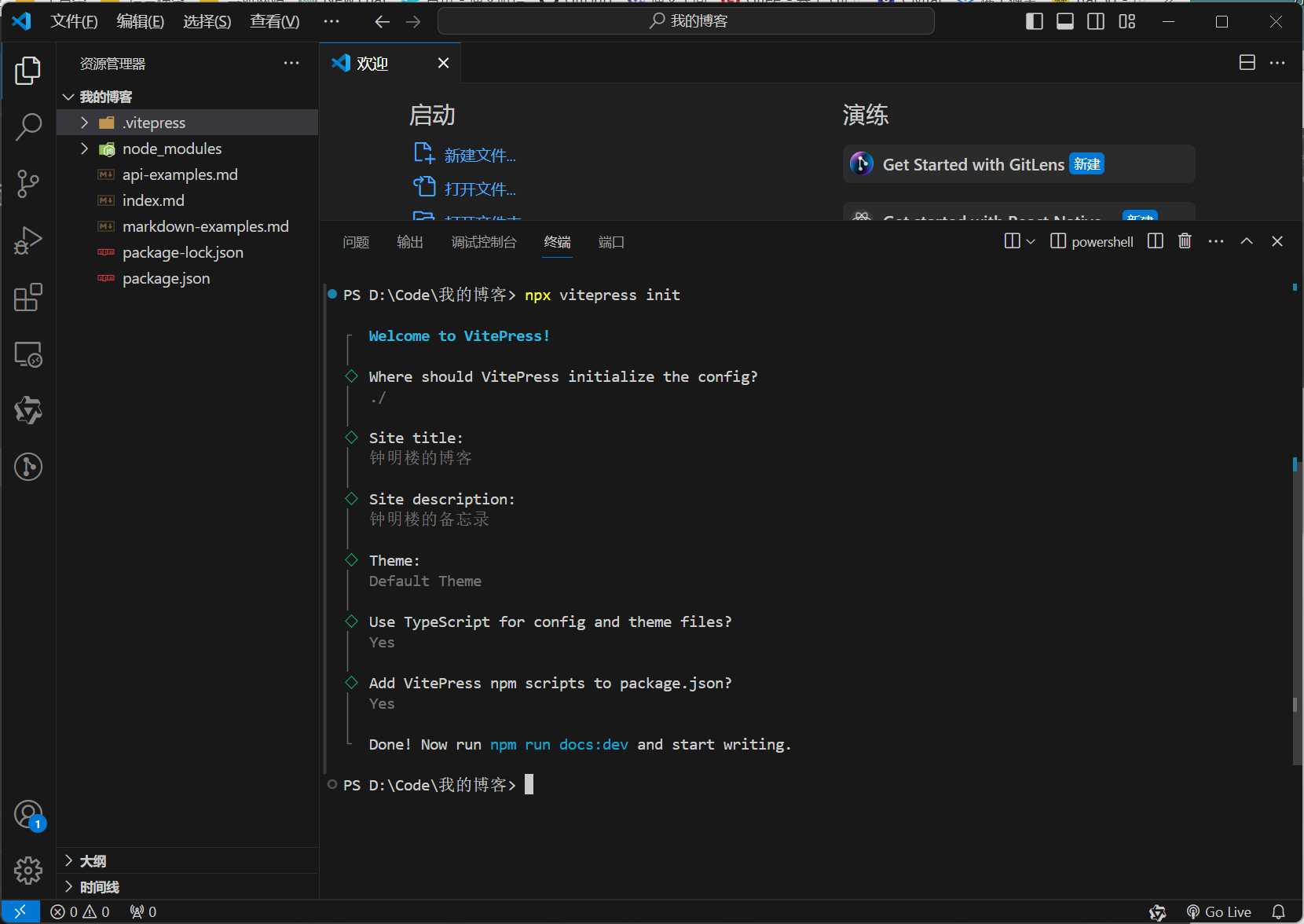
Task: Open editor more actions menu
Action: click(1277, 63)
